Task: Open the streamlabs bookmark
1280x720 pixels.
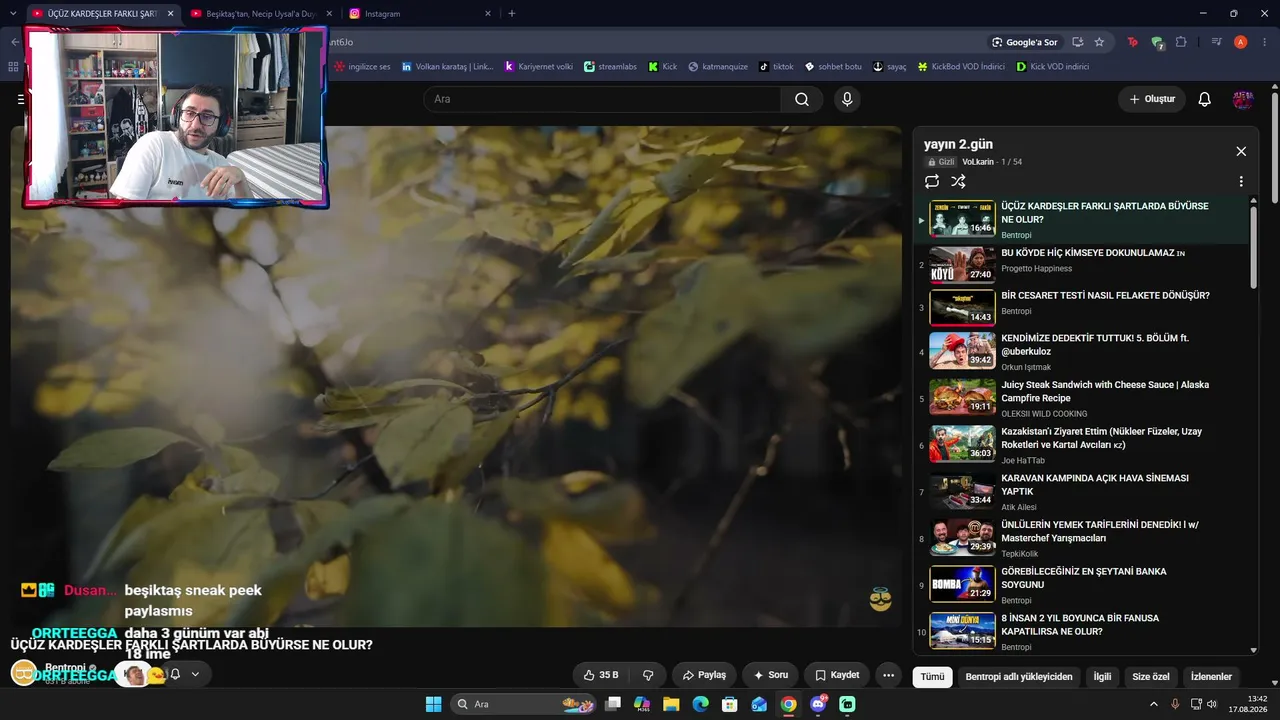Action: pos(610,67)
